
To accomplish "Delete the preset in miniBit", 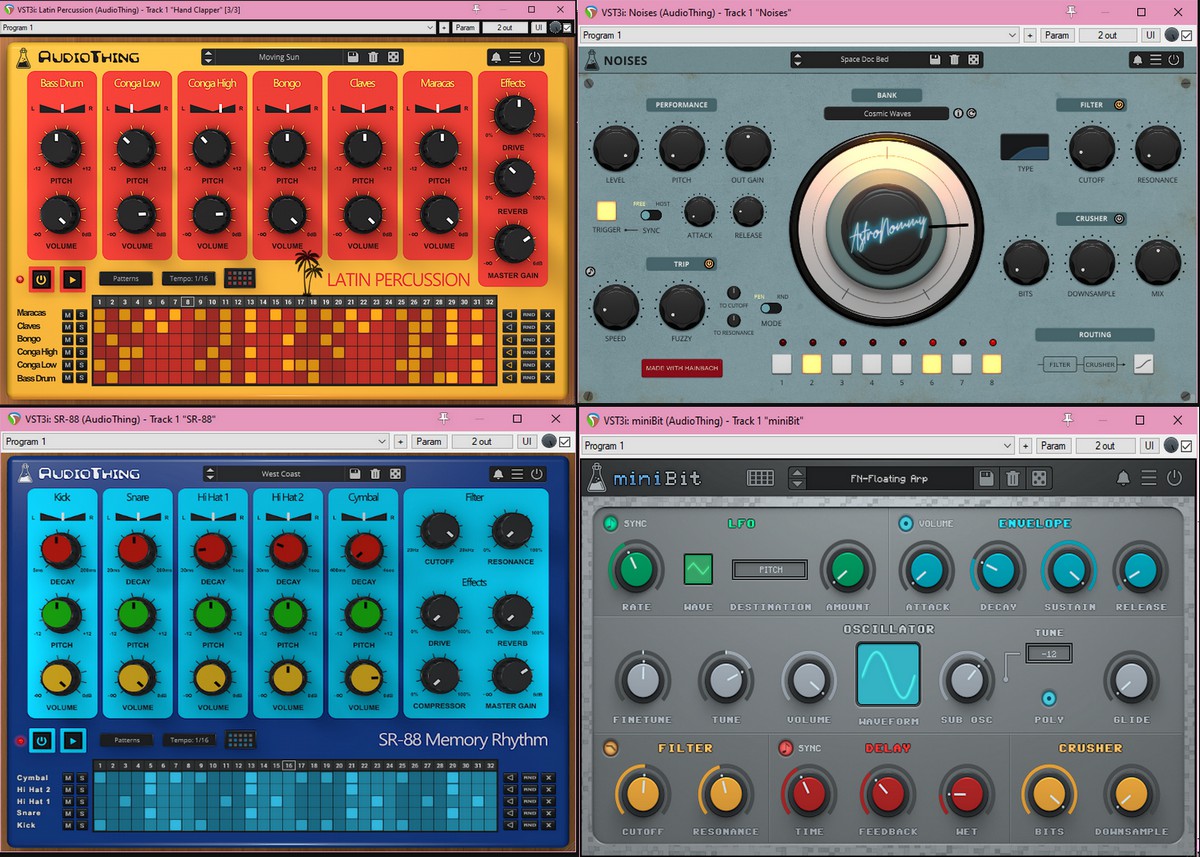I will (1013, 478).
